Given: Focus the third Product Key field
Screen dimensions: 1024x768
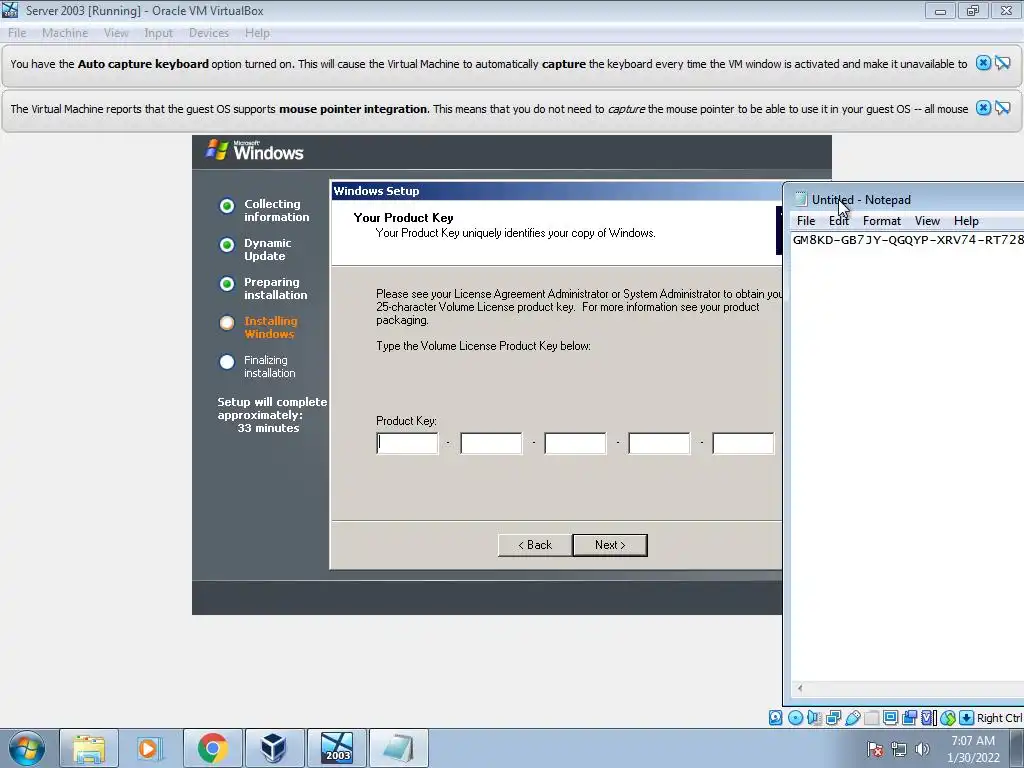Looking at the screenshot, I should pos(575,443).
